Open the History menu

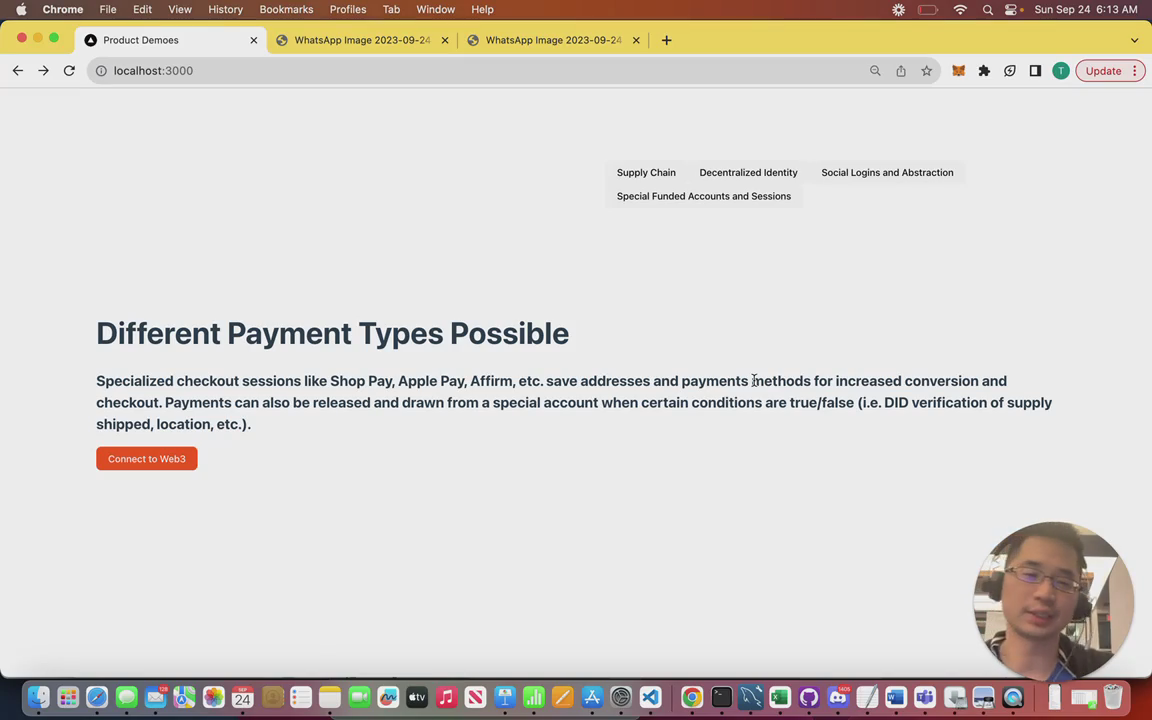click(x=226, y=10)
